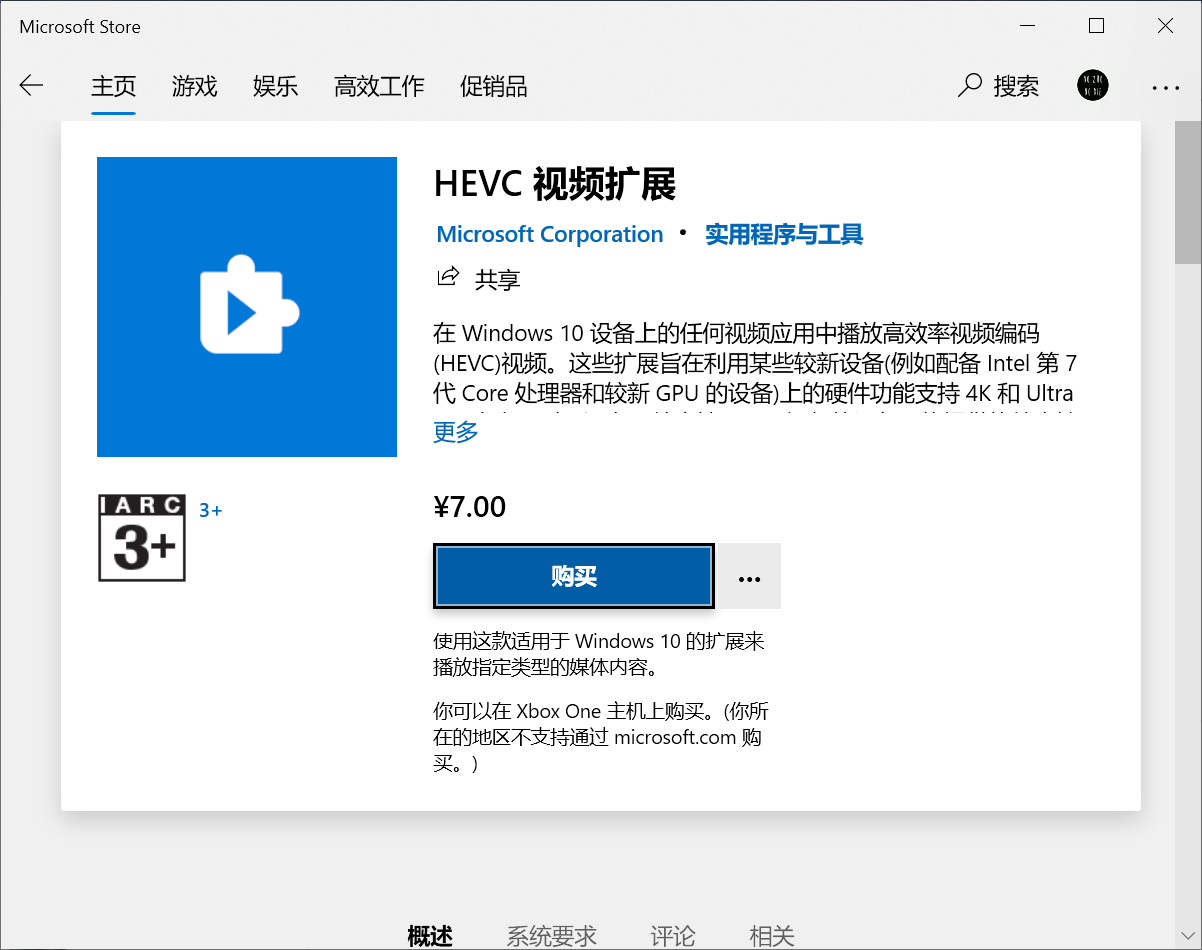Open more options beside the 购买 button
Screen dimensions: 1202x950
[x=749, y=576]
